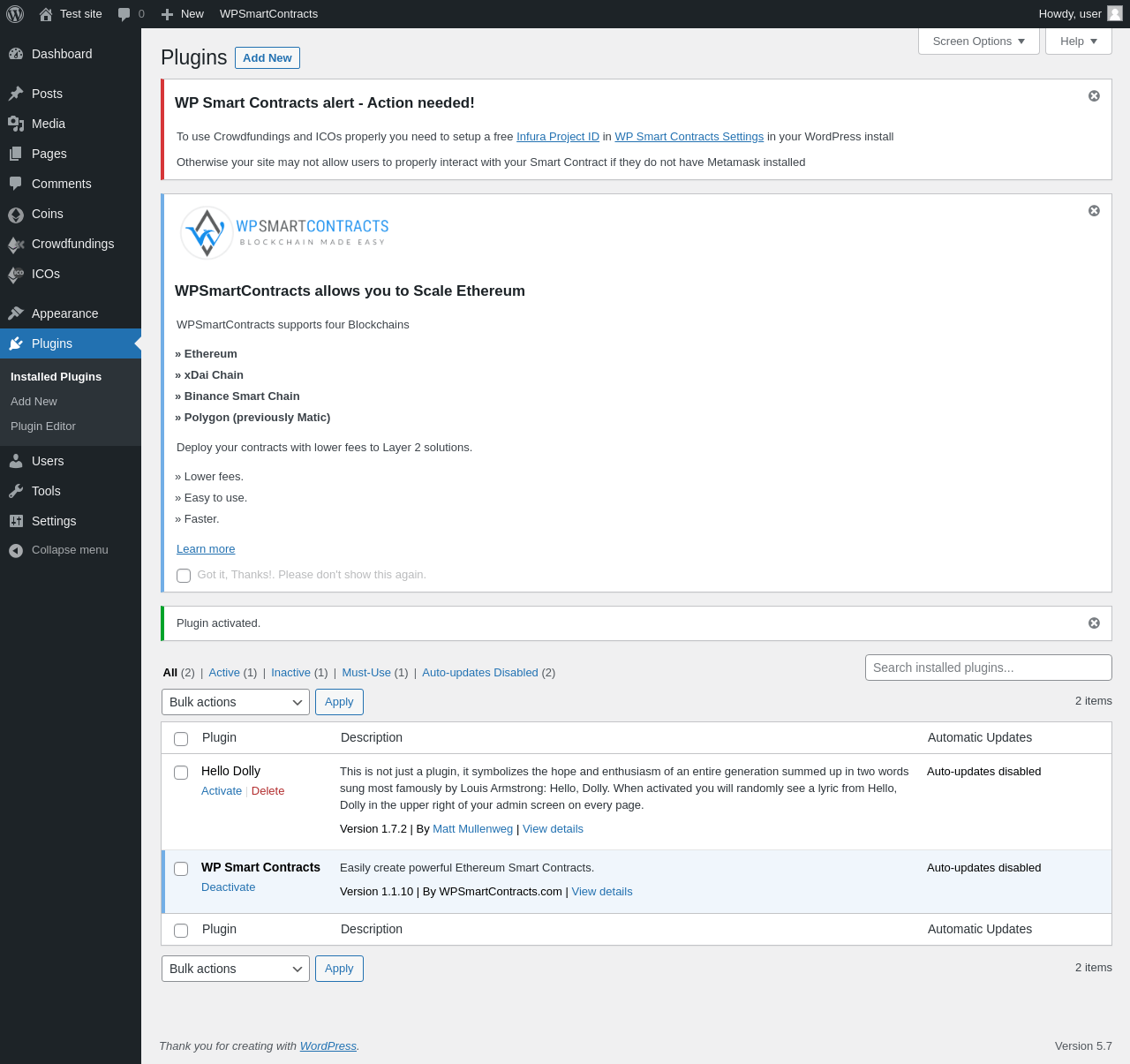Open WP Smart Contracts Settings link

click(x=689, y=136)
